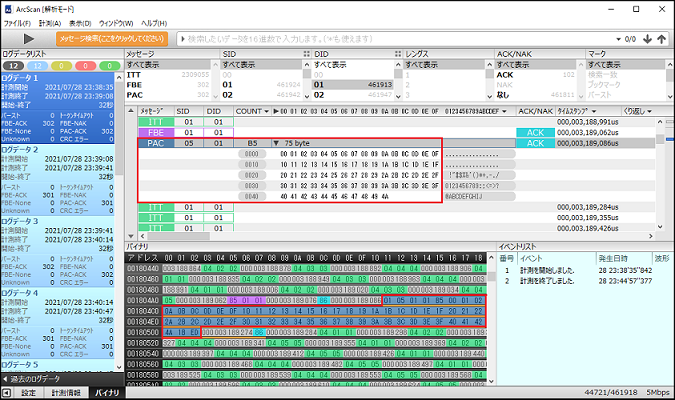Select ITT in message filter list

(168, 75)
